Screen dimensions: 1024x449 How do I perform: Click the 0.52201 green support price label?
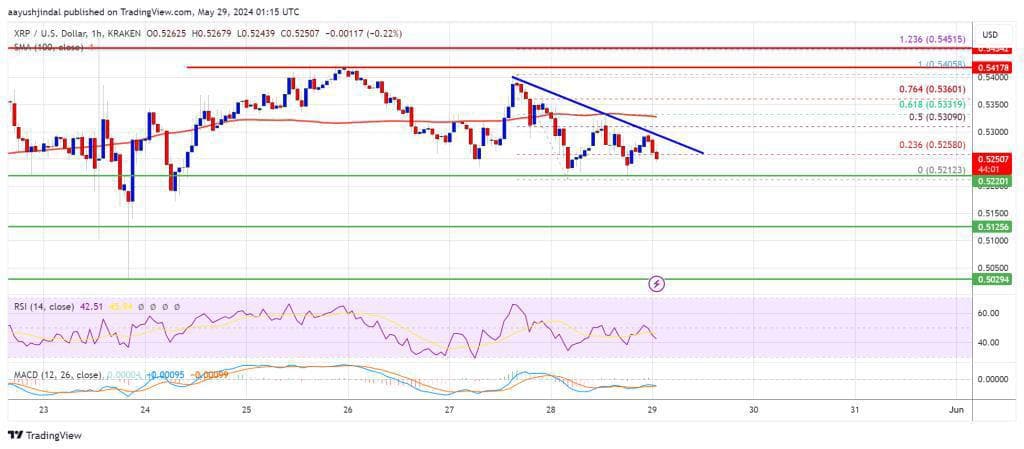point(994,181)
